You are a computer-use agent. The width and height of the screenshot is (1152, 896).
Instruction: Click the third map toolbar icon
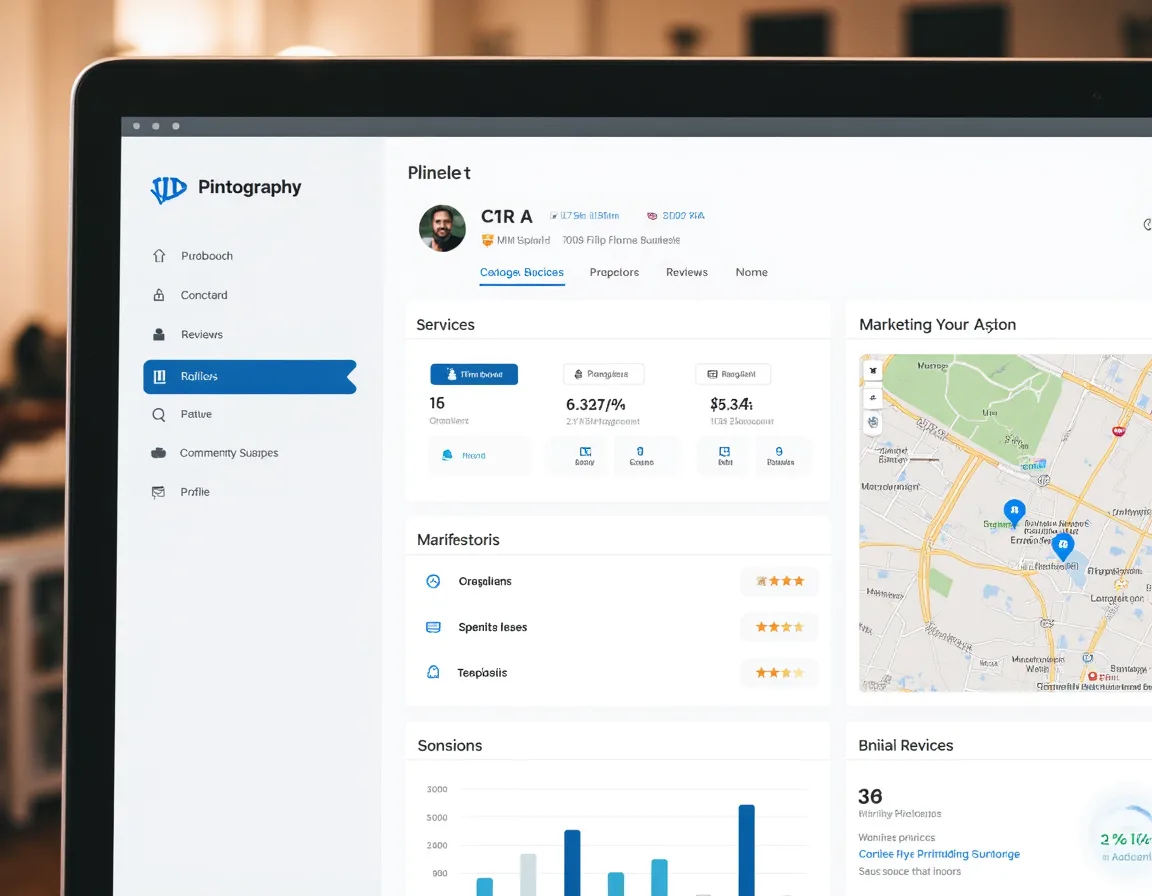tap(873, 422)
